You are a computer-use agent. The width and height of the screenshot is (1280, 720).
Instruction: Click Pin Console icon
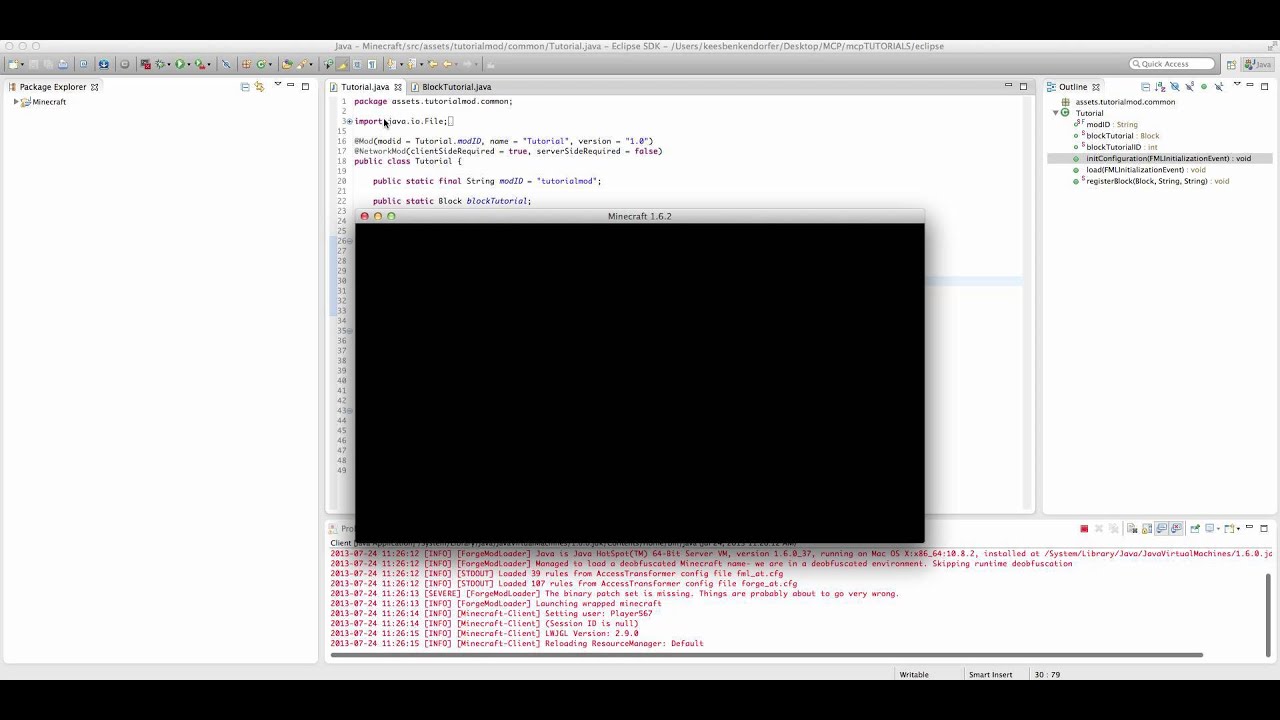click(1195, 528)
